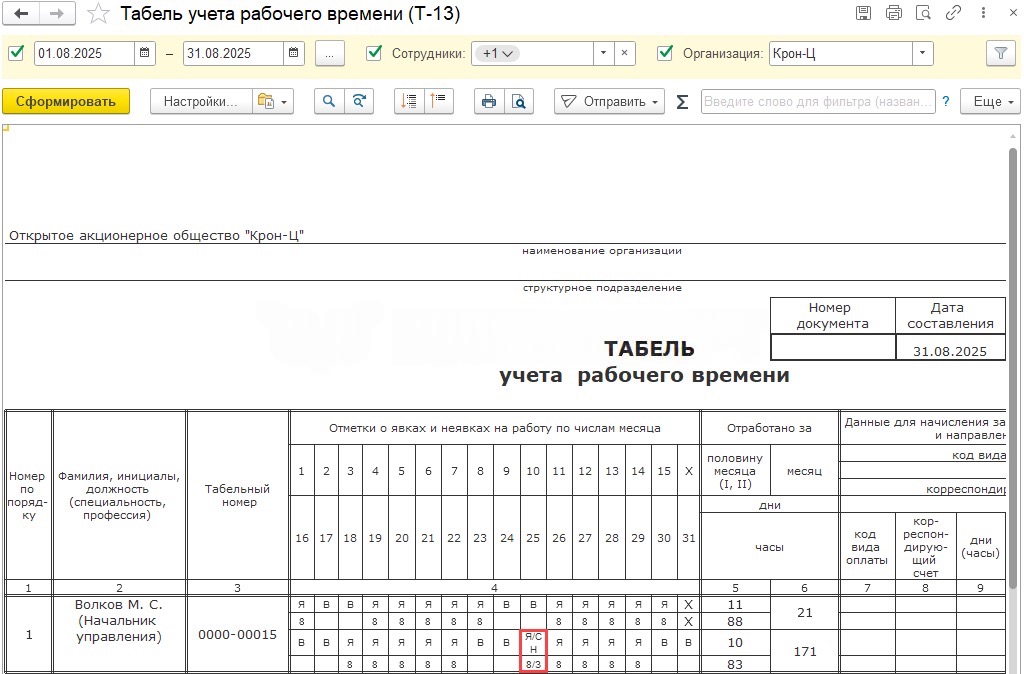Click the print printer icon in toolbar
This screenshot has height=674, width=1024.
point(489,101)
